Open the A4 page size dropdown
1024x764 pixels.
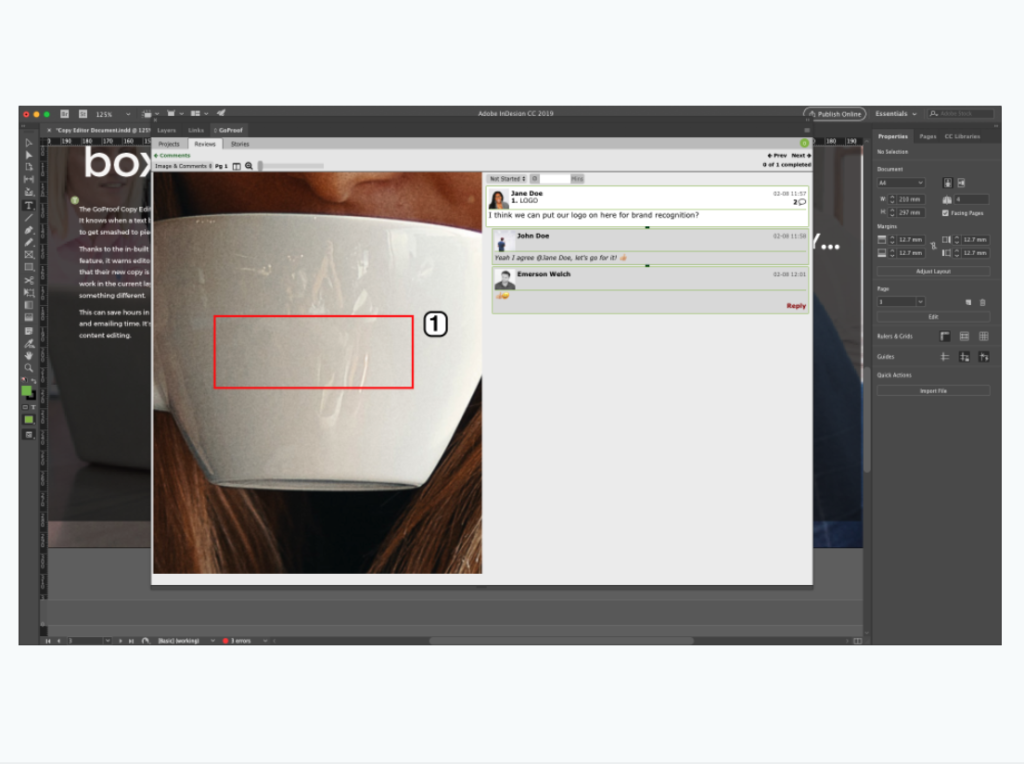(901, 183)
